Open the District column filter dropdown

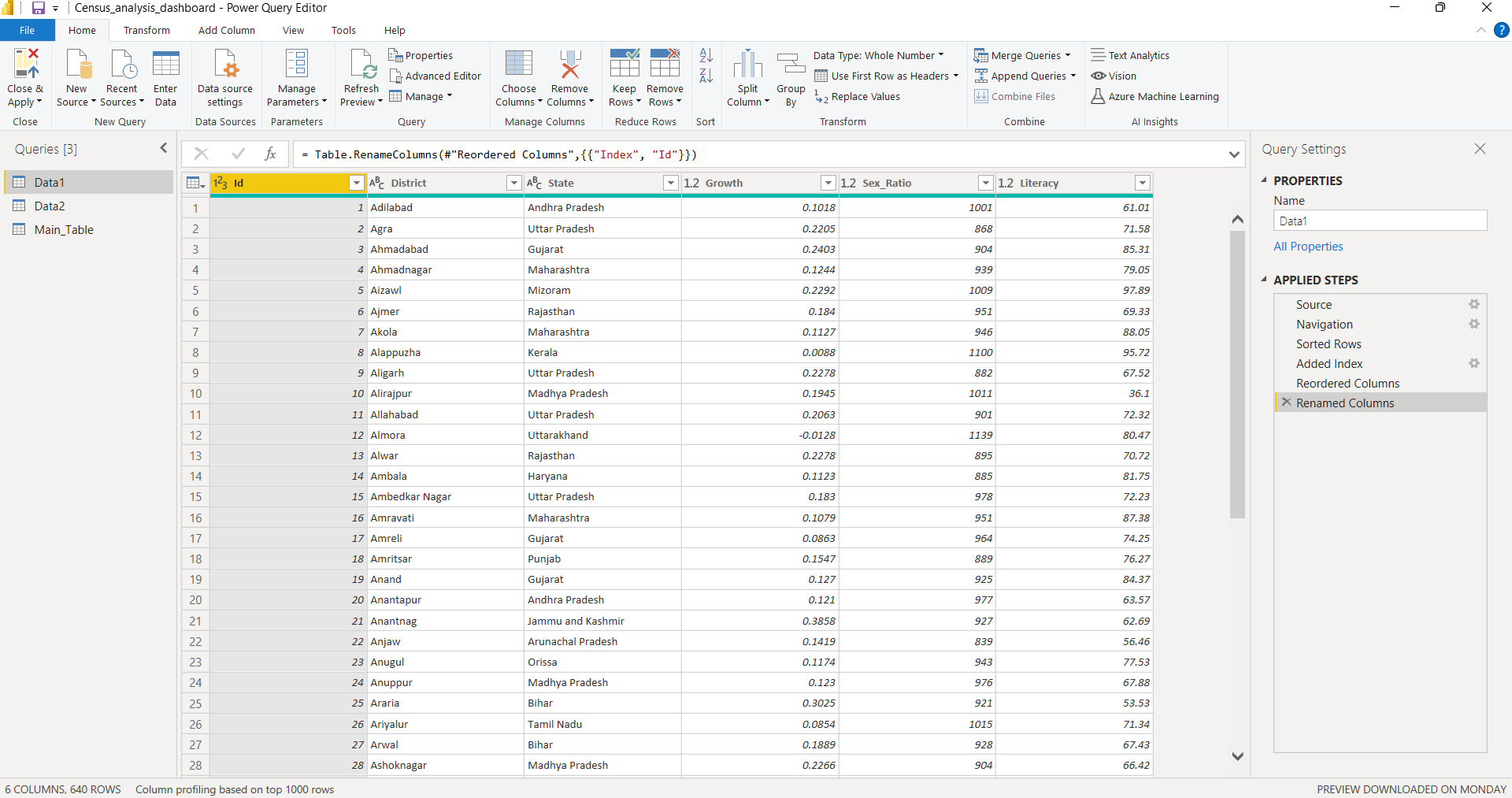(513, 183)
